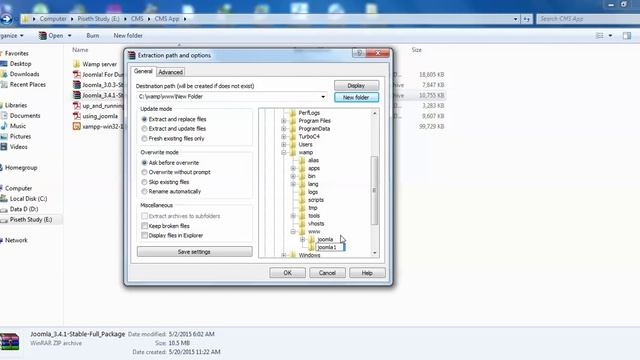Click the dialog's help question mark button

pyautogui.click(x=359, y=53)
